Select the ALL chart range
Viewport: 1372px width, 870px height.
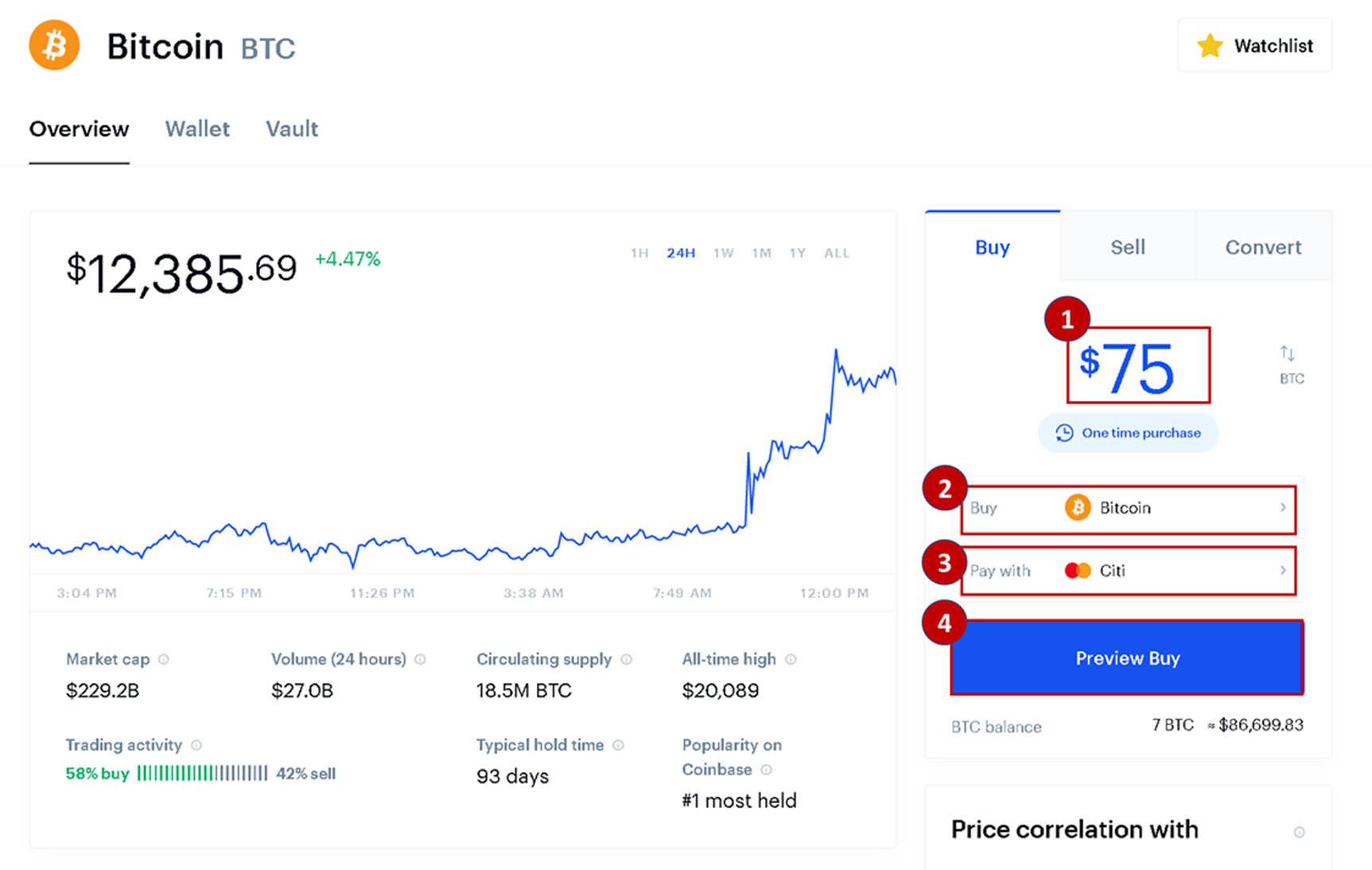click(837, 253)
